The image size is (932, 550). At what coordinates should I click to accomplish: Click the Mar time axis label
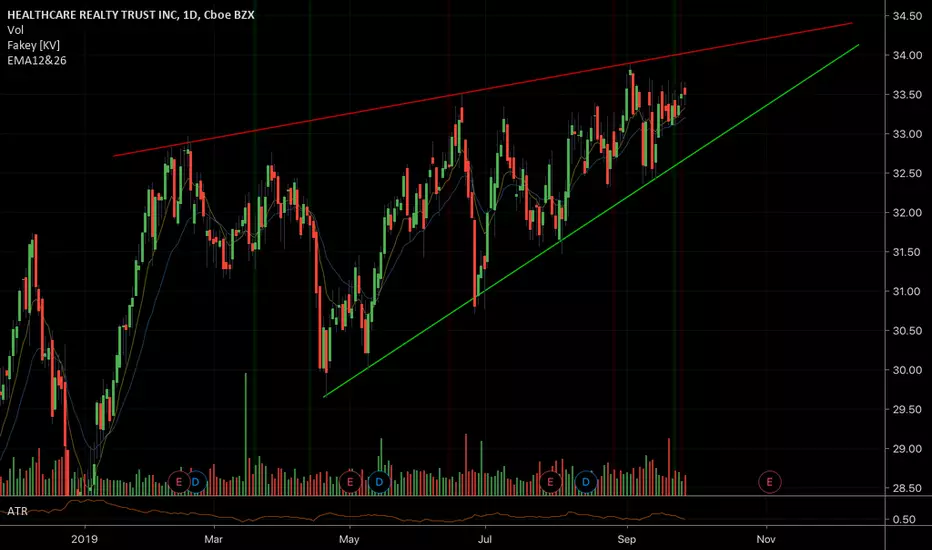[x=213, y=539]
